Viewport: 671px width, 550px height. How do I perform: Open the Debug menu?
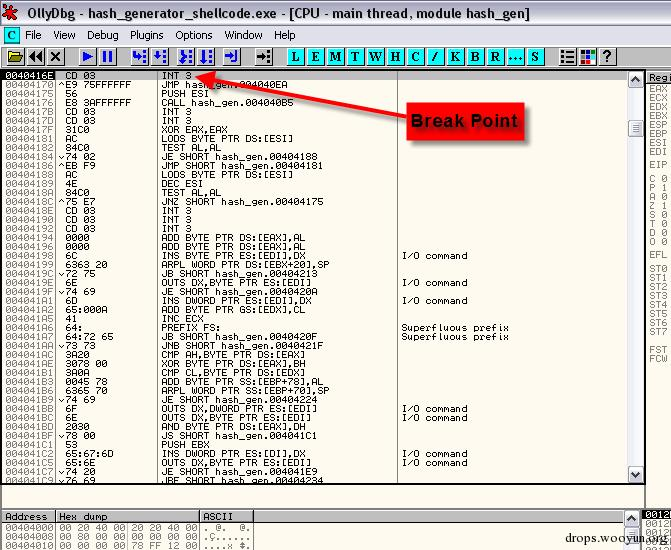[x=103, y=35]
